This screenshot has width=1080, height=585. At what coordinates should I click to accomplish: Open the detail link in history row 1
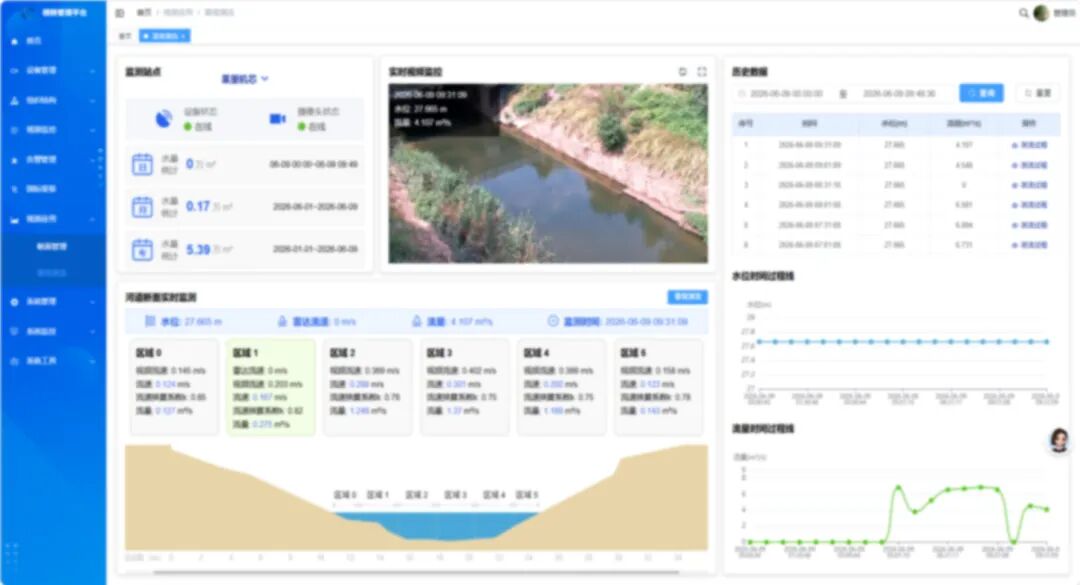coord(1029,145)
